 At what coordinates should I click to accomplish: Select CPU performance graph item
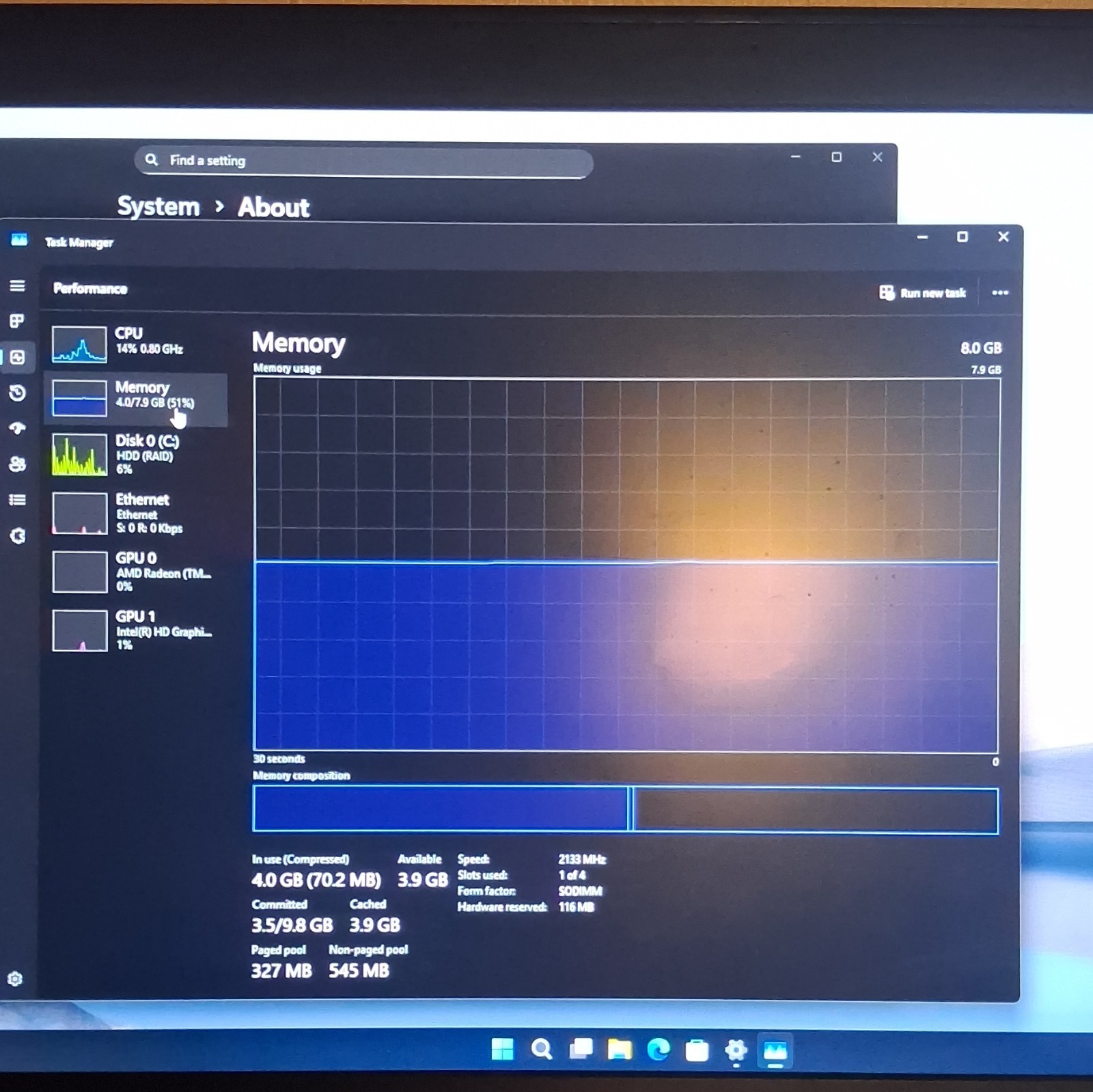[135, 343]
